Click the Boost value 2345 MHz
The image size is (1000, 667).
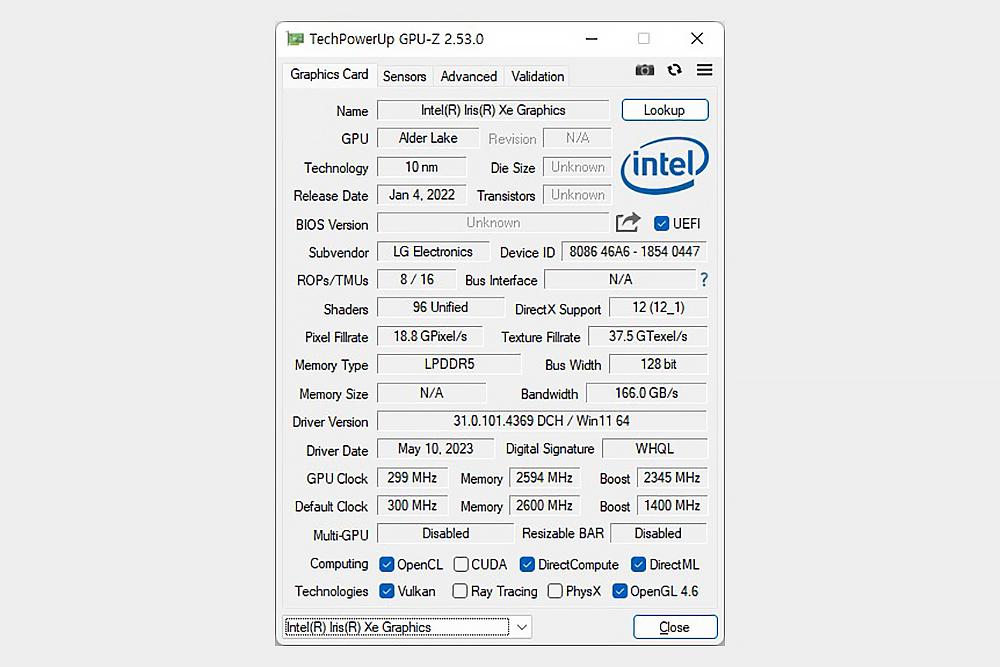tap(672, 478)
